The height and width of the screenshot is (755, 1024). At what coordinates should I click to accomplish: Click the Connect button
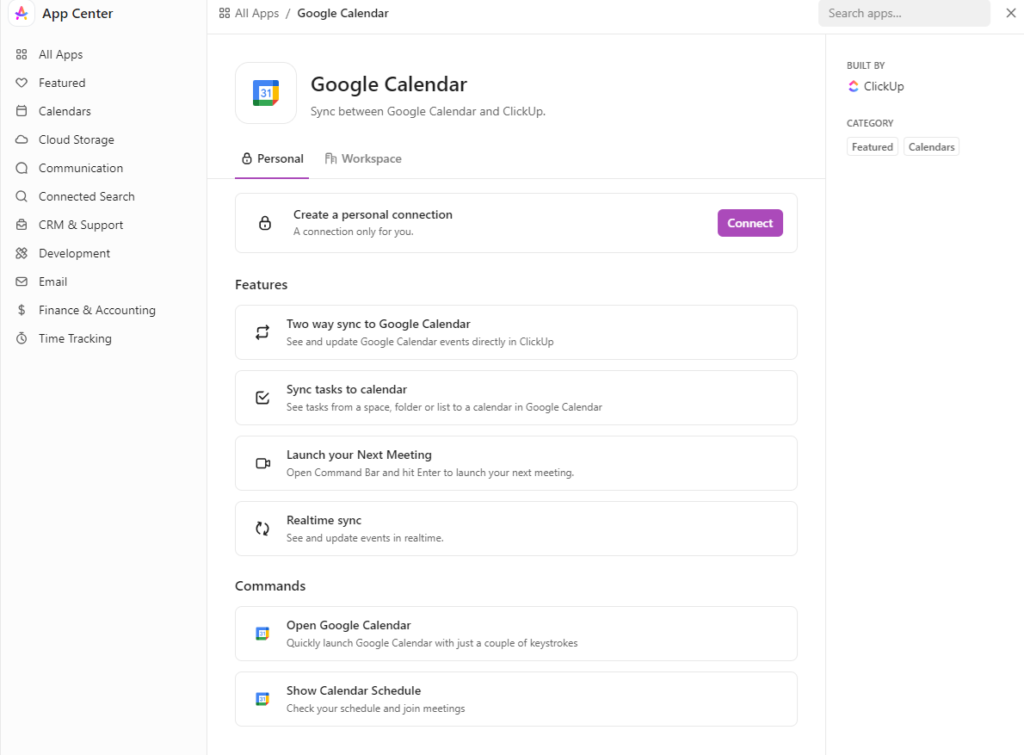click(750, 223)
